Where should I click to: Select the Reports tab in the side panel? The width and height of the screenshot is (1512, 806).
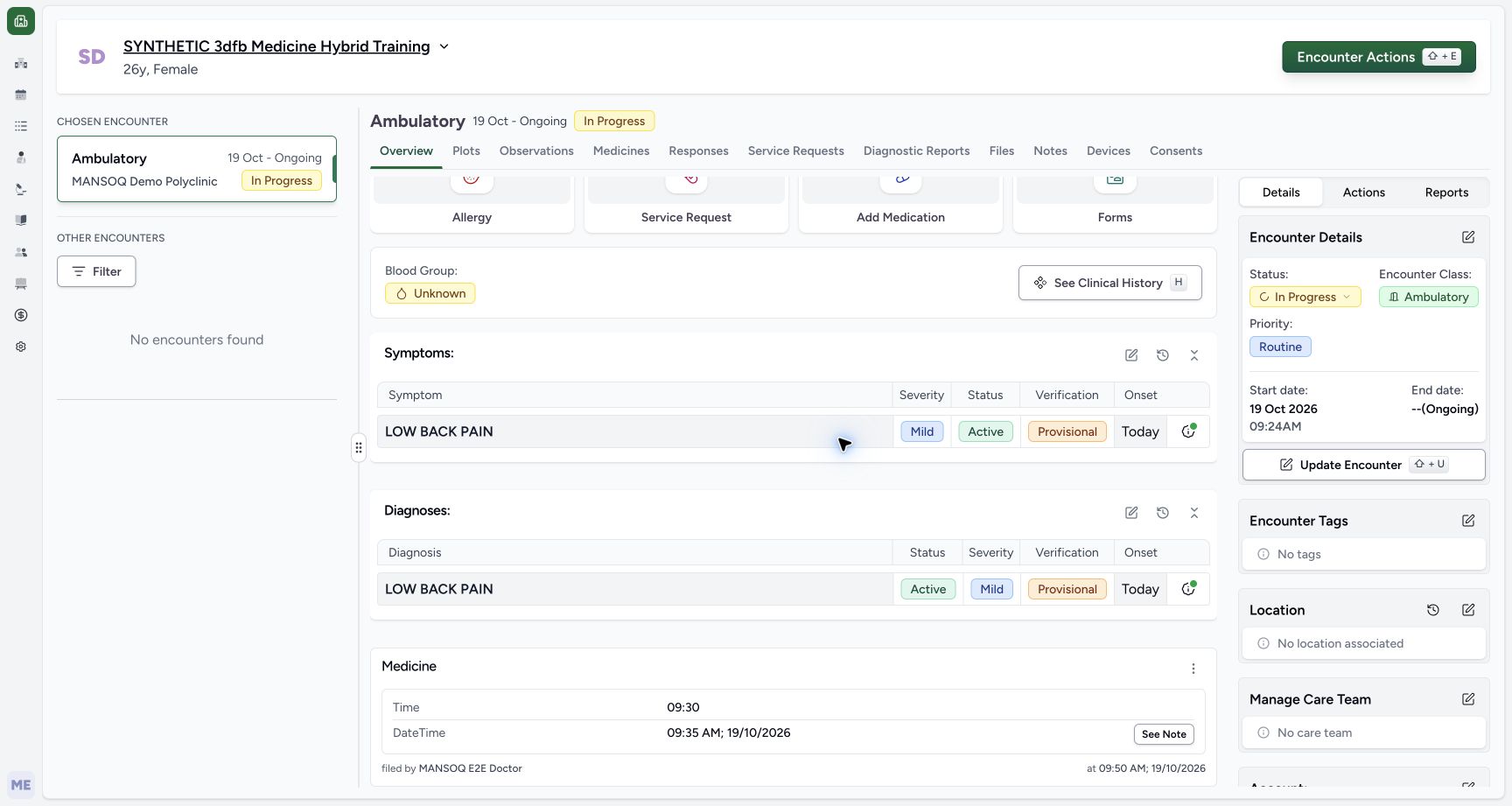click(1446, 193)
